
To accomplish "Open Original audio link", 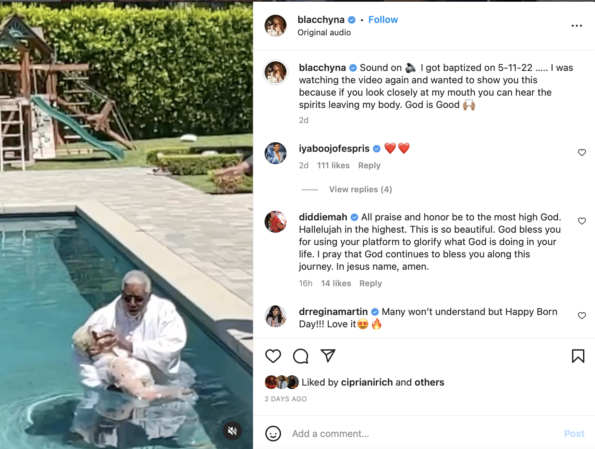I will [x=324, y=33].
